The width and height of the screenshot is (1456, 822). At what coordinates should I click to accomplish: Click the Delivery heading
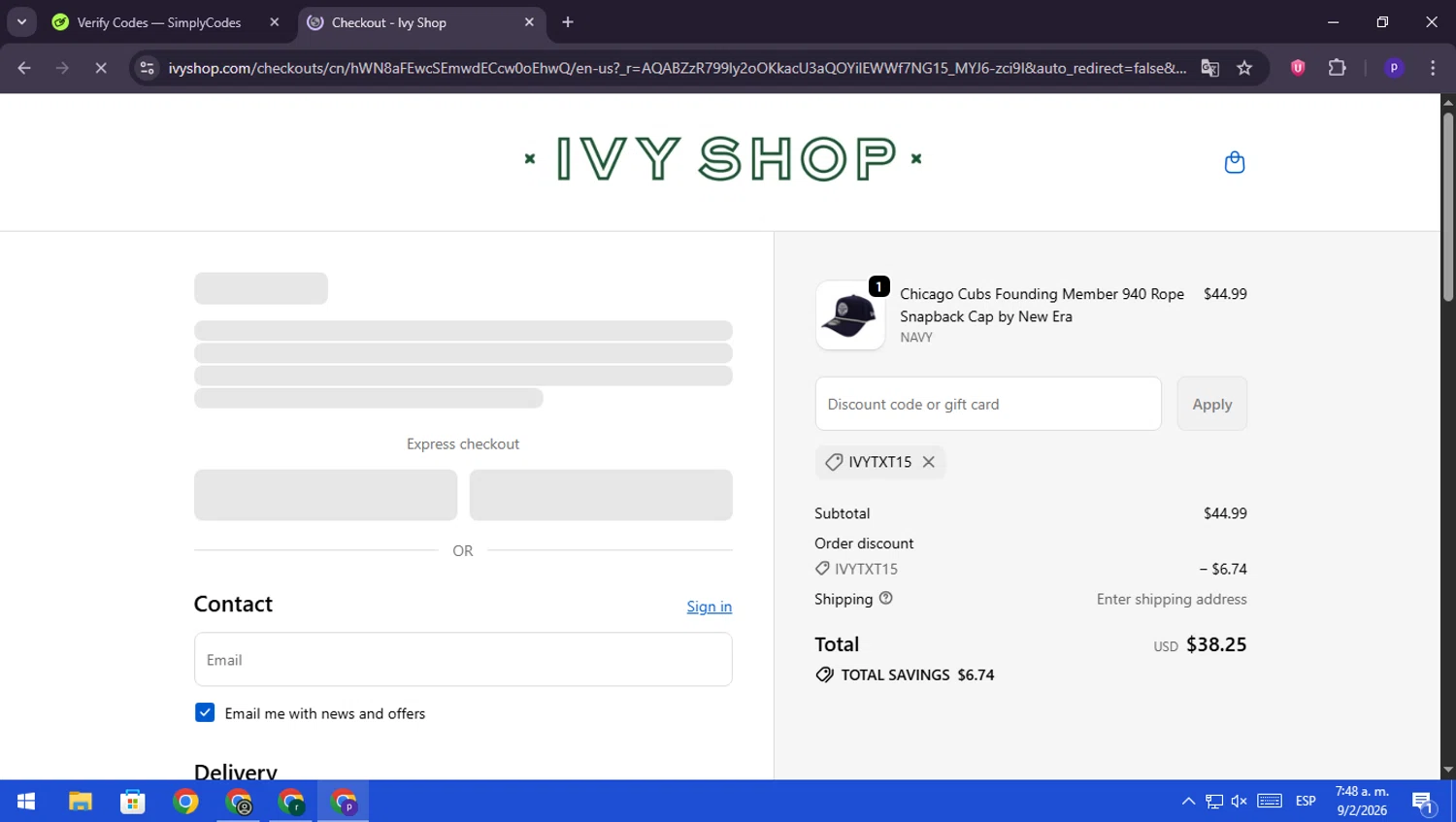point(236,772)
